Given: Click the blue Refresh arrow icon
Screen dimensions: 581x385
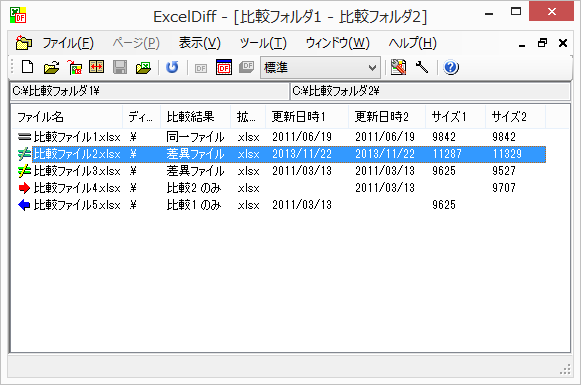Looking at the screenshot, I should tap(172, 67).
